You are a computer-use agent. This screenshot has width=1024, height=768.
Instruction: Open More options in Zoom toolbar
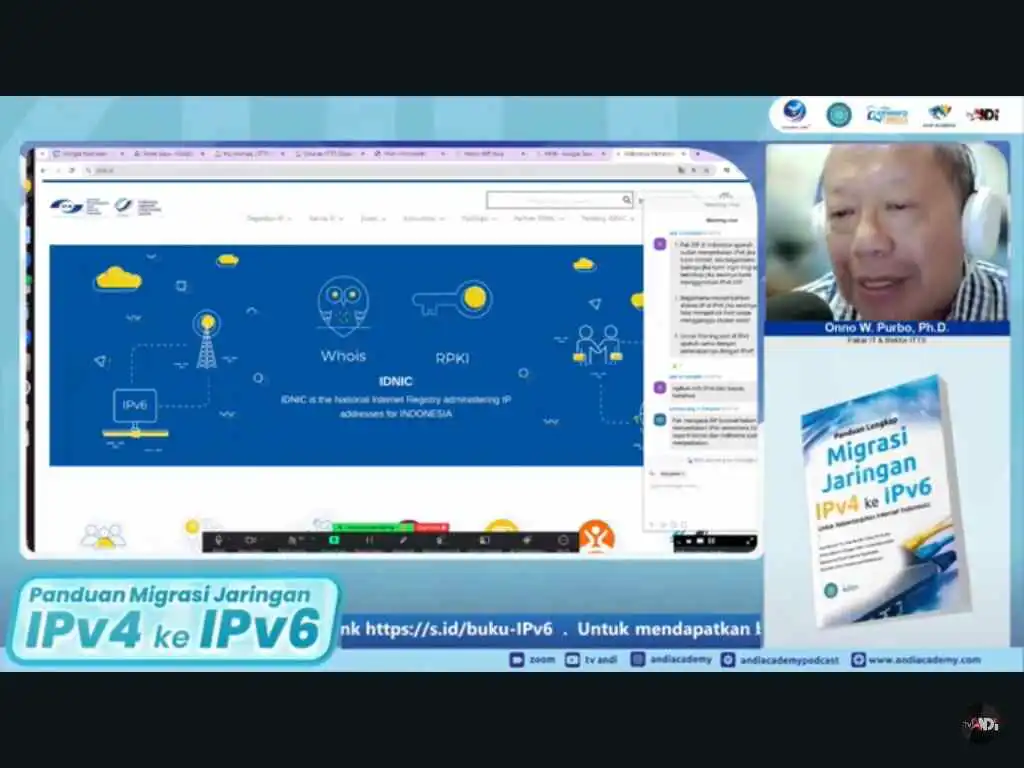click(x=564, y=541)
